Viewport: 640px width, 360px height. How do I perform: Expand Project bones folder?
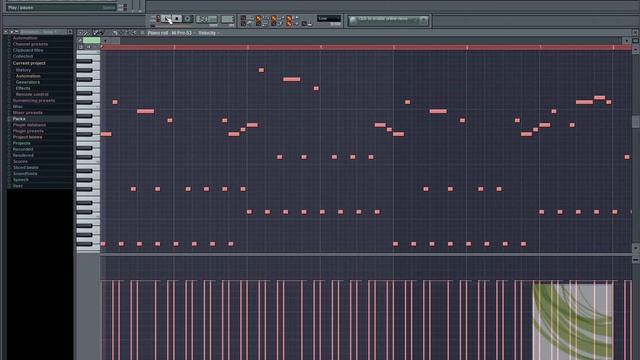[x=27, y=137]
